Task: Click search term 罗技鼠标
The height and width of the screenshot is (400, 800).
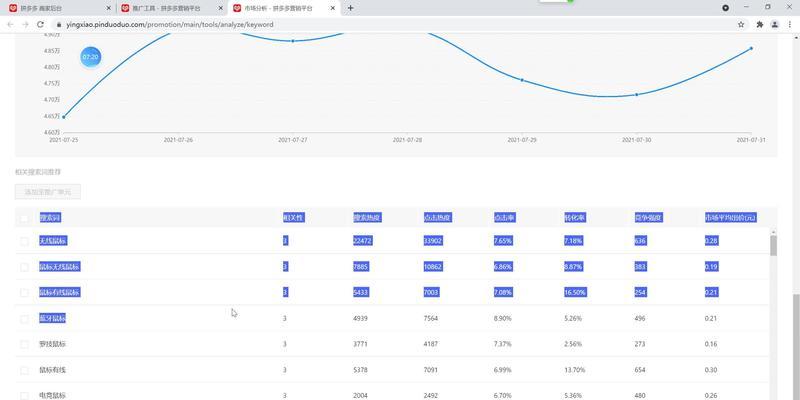Action: tap(53, 344)
